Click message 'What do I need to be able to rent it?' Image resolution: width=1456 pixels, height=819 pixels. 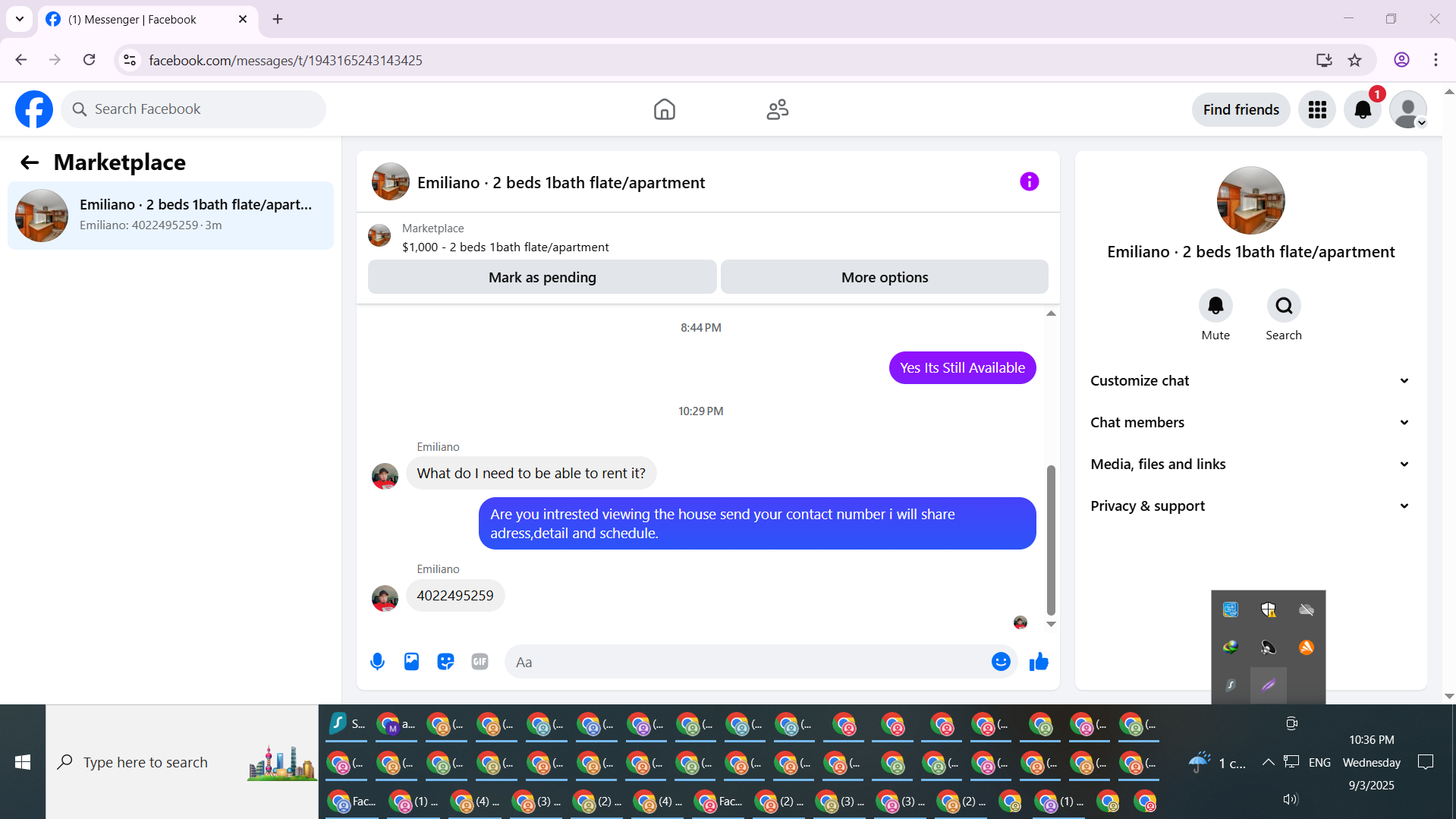pos(531,474)
